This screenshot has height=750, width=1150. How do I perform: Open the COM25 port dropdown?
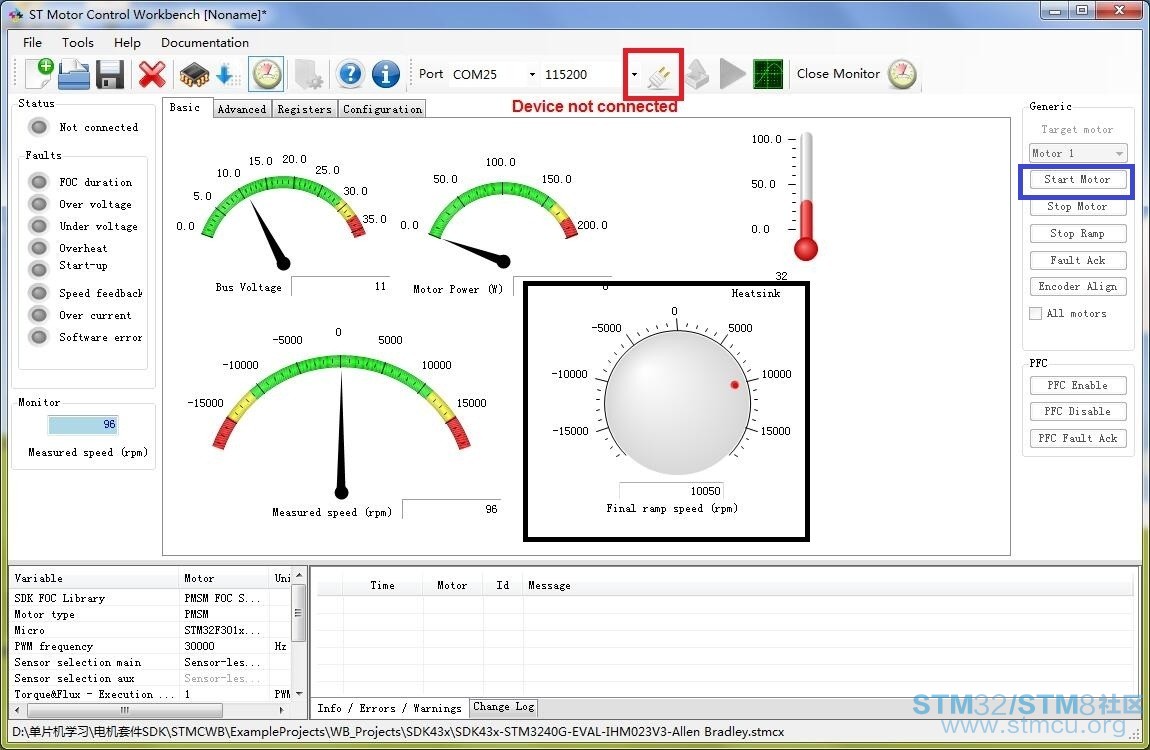(532, 74)
